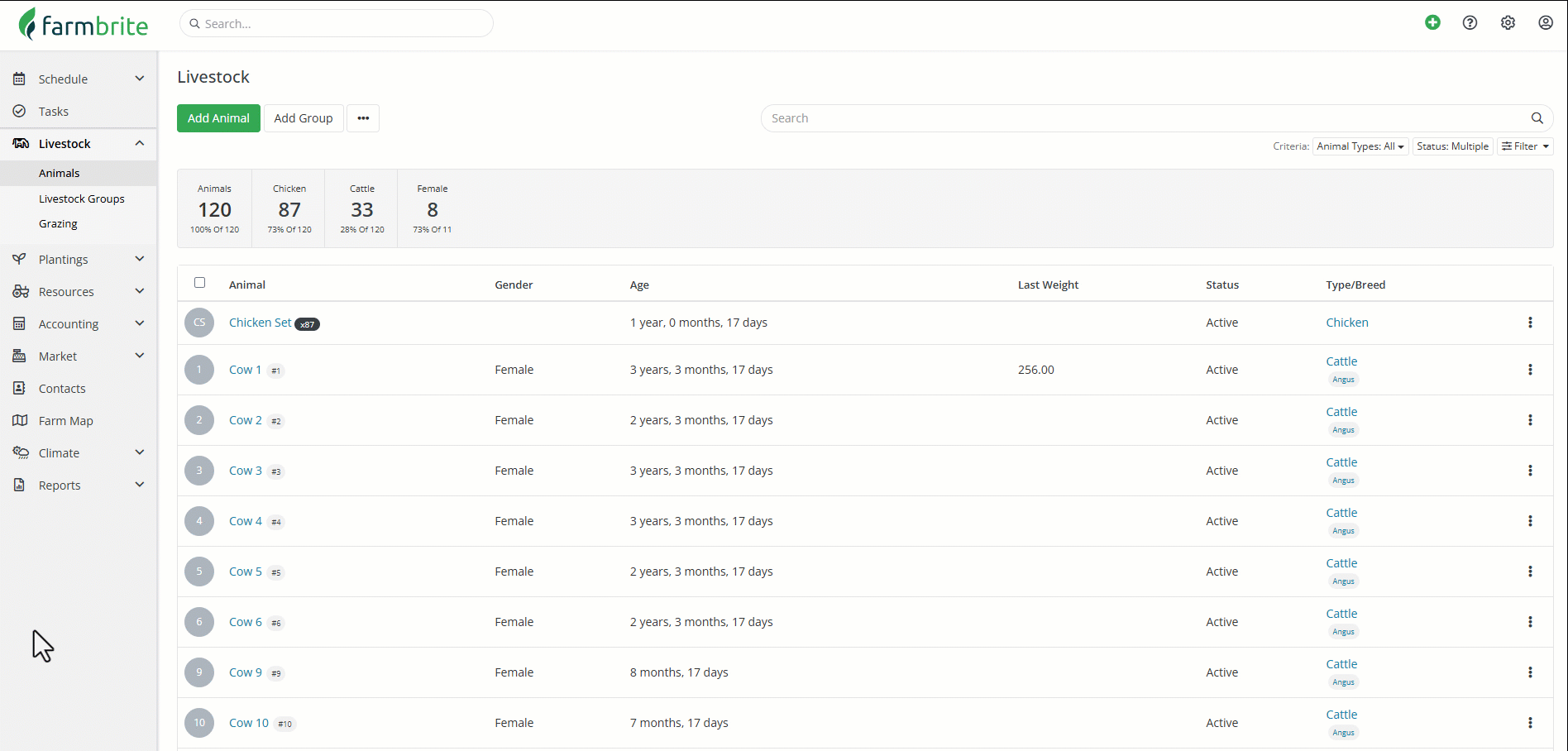This screenshot has height=751, width=1568.
Task: Click the green plus quick-add icon
Action: (x=1432, y=22)
